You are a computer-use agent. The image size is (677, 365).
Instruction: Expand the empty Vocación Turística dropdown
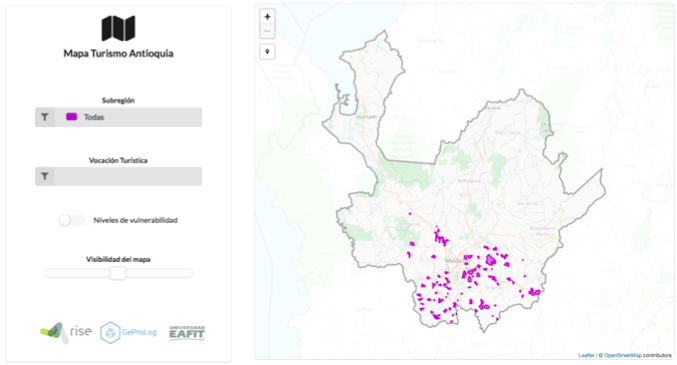click(118, 176)
